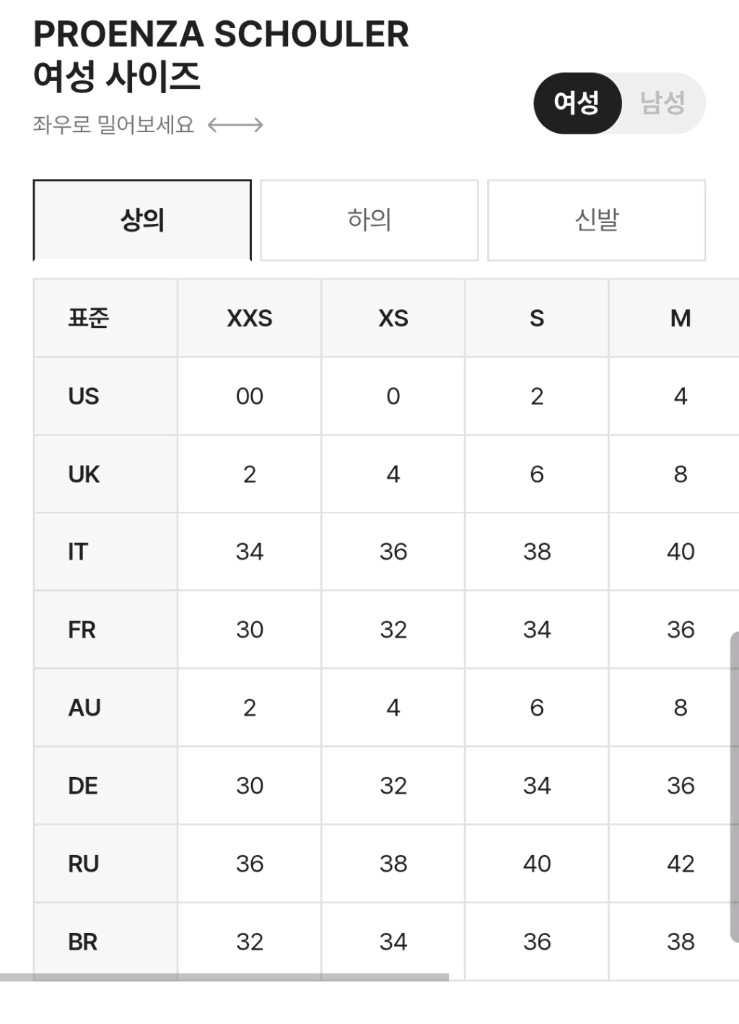This screenshot has height=1024, width=739.
Task: Select the S size header
Action: tap(536, 317)
